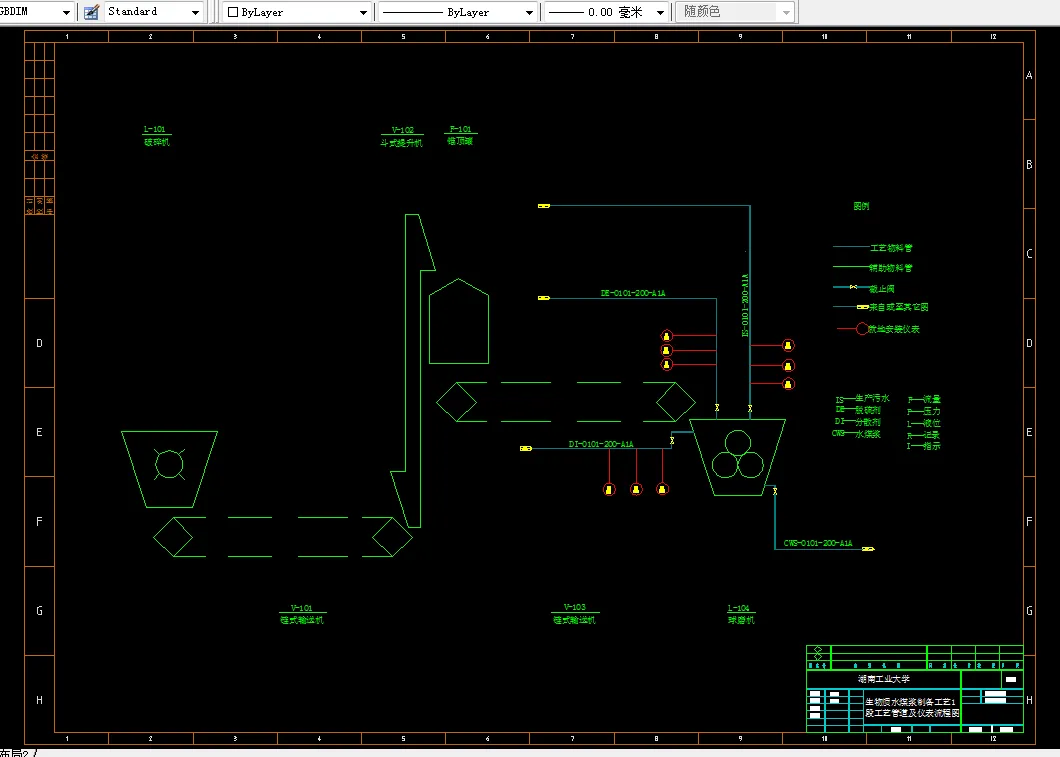Select the 湖南工业大学 title block text

click(x=884, y=679)
